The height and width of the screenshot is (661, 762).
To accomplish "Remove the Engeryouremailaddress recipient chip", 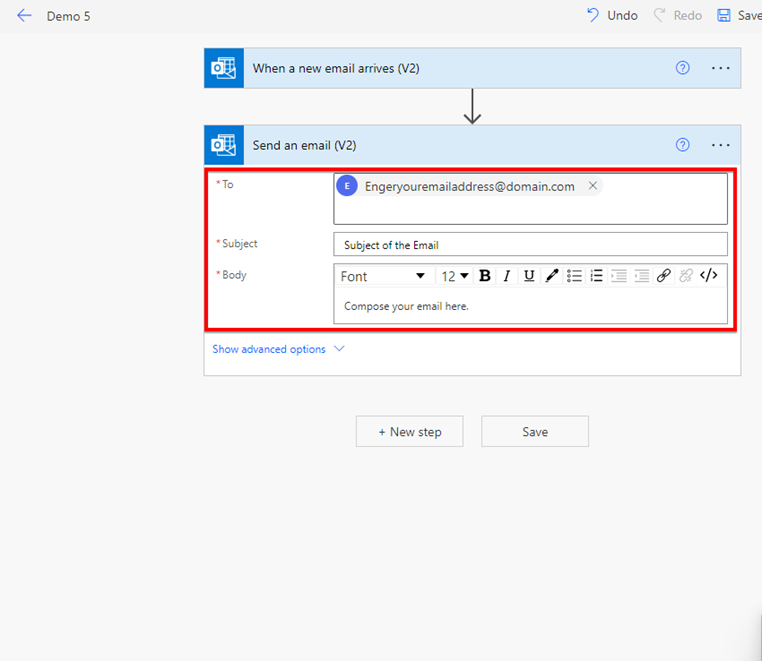I will click(x=592, y=186).
